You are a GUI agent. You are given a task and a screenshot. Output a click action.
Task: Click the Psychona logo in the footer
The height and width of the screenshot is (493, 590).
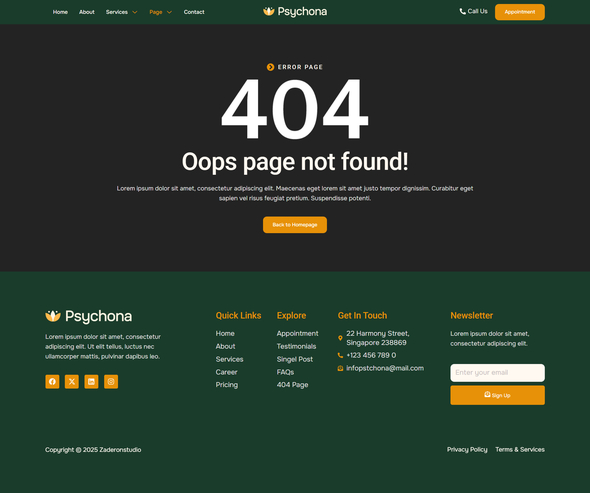coord(88,316)
